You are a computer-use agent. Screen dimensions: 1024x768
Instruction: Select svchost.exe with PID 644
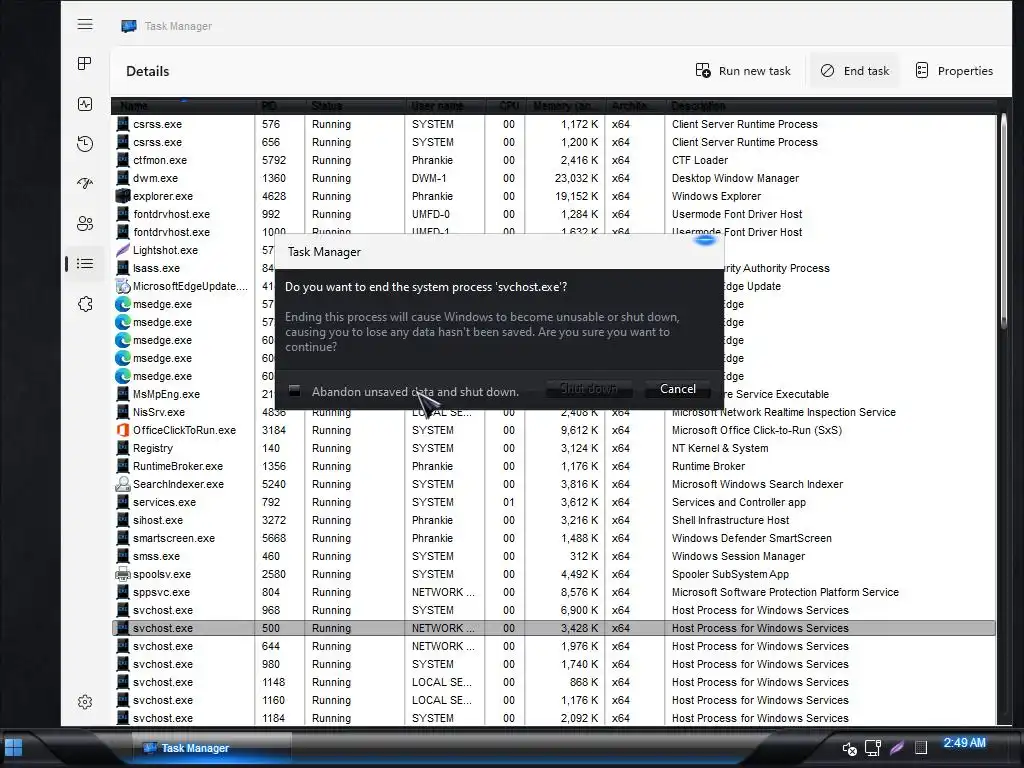point(554,647)
